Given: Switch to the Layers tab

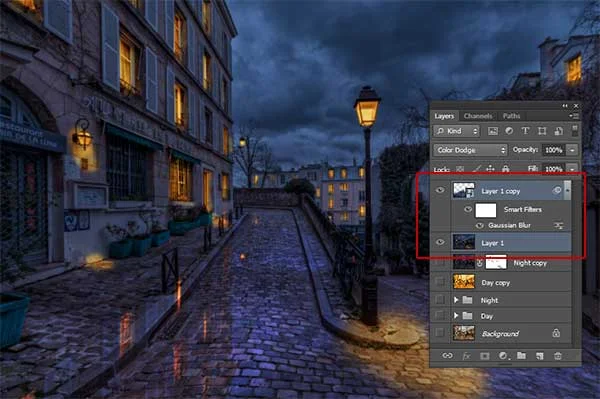Looking at the screenshot, I should 444,116.
